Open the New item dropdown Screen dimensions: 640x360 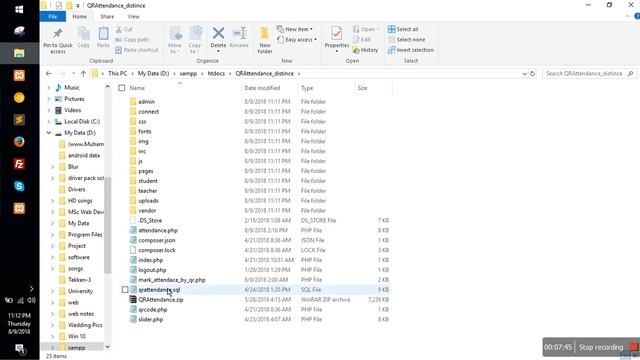pyautogui.click(x=295, y=29)
